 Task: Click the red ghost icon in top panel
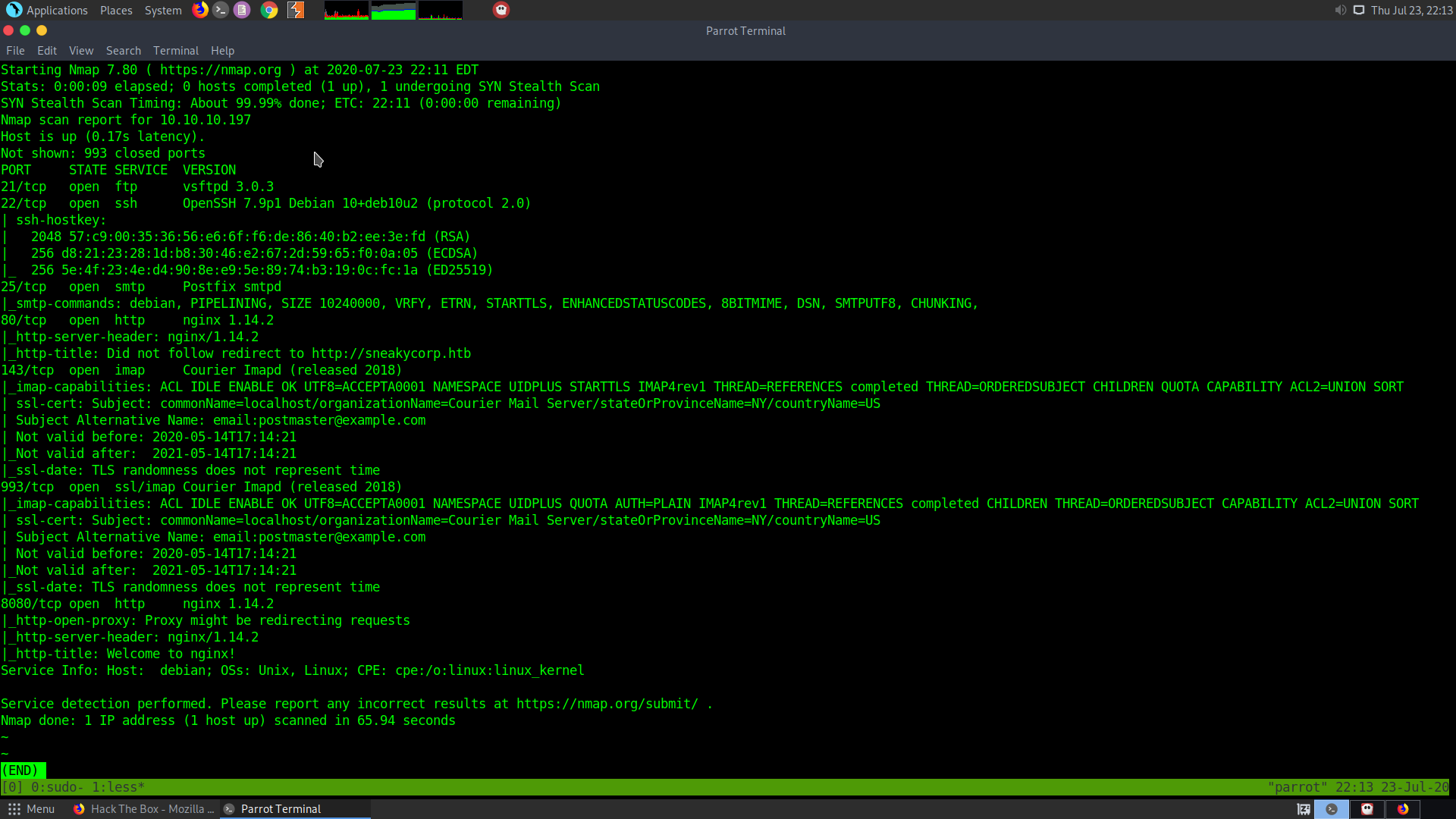tap(501, 10)
